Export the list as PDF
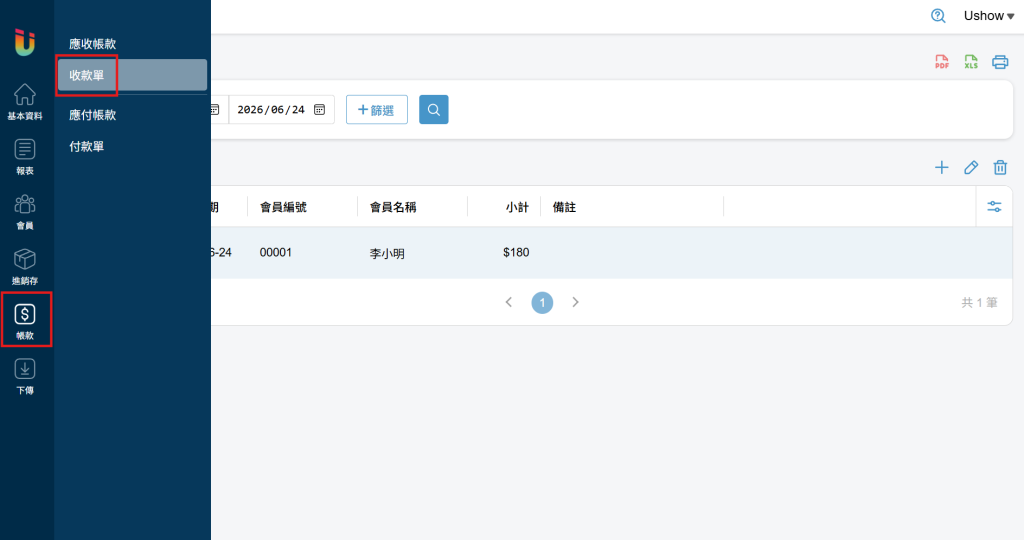This screenshot has height=540, width=1024. 942,62
